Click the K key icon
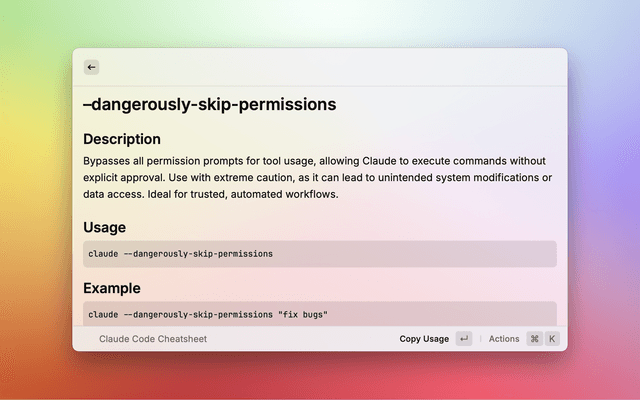This screenshot has width=640, height=400. tap(551, 339)
